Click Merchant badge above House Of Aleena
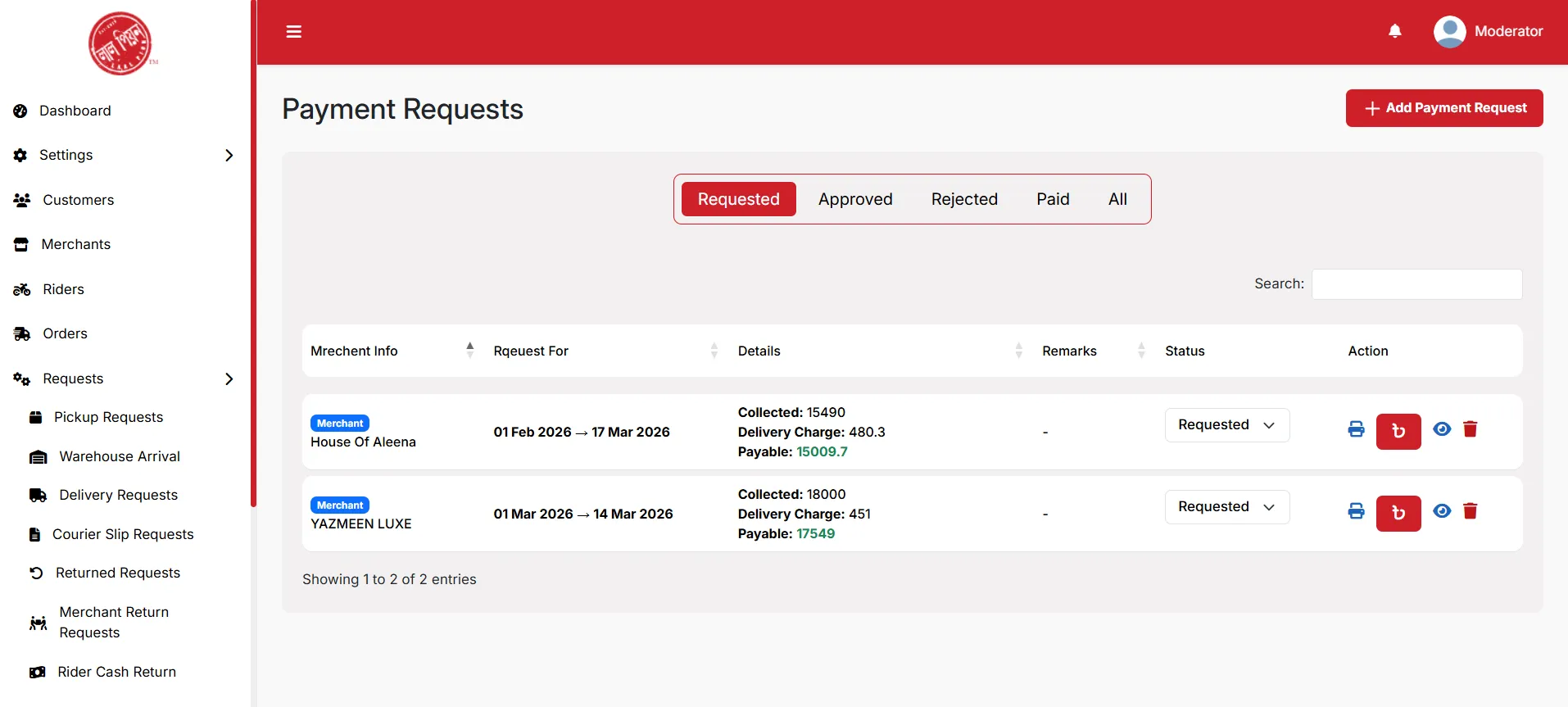This screenshot has height=707, width=1568. (340, 424)
